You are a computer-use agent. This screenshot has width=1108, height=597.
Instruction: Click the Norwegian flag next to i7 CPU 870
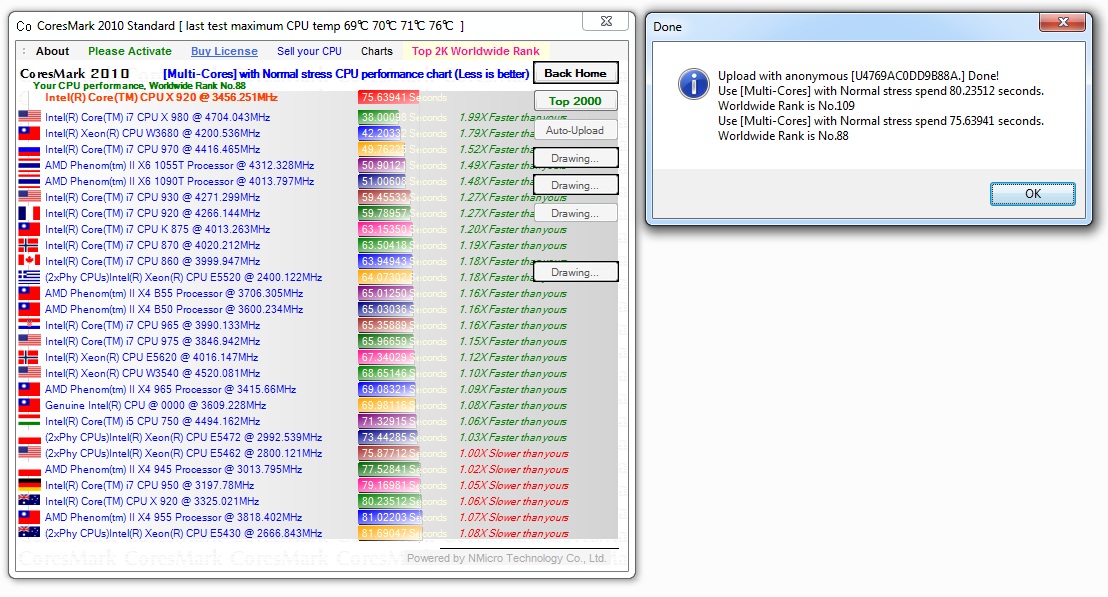29,245
